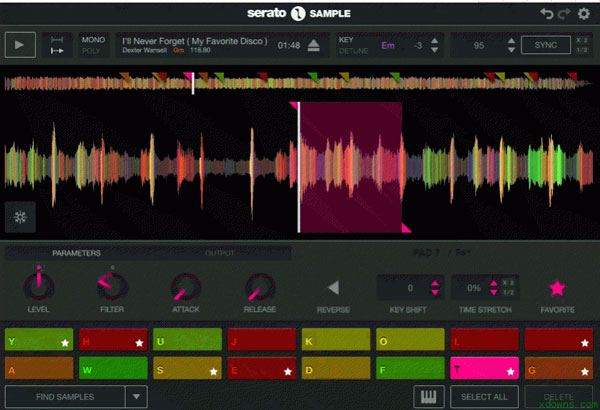Click the pink cue marker in overview waveform
This screenshot has width=600, height=410.
click(188, 75)
